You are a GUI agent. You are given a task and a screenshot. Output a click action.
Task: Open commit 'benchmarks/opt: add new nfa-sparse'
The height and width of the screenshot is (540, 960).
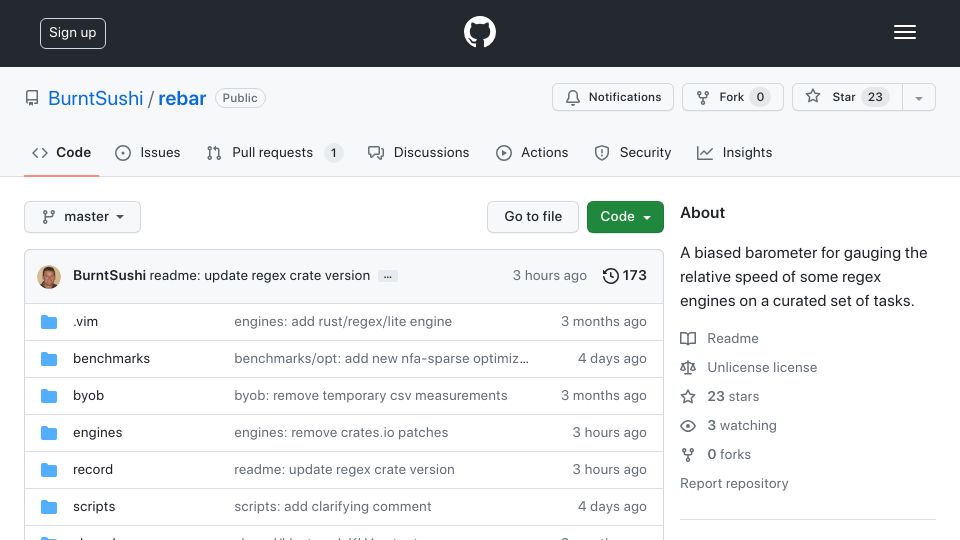[x=381, y=358]
